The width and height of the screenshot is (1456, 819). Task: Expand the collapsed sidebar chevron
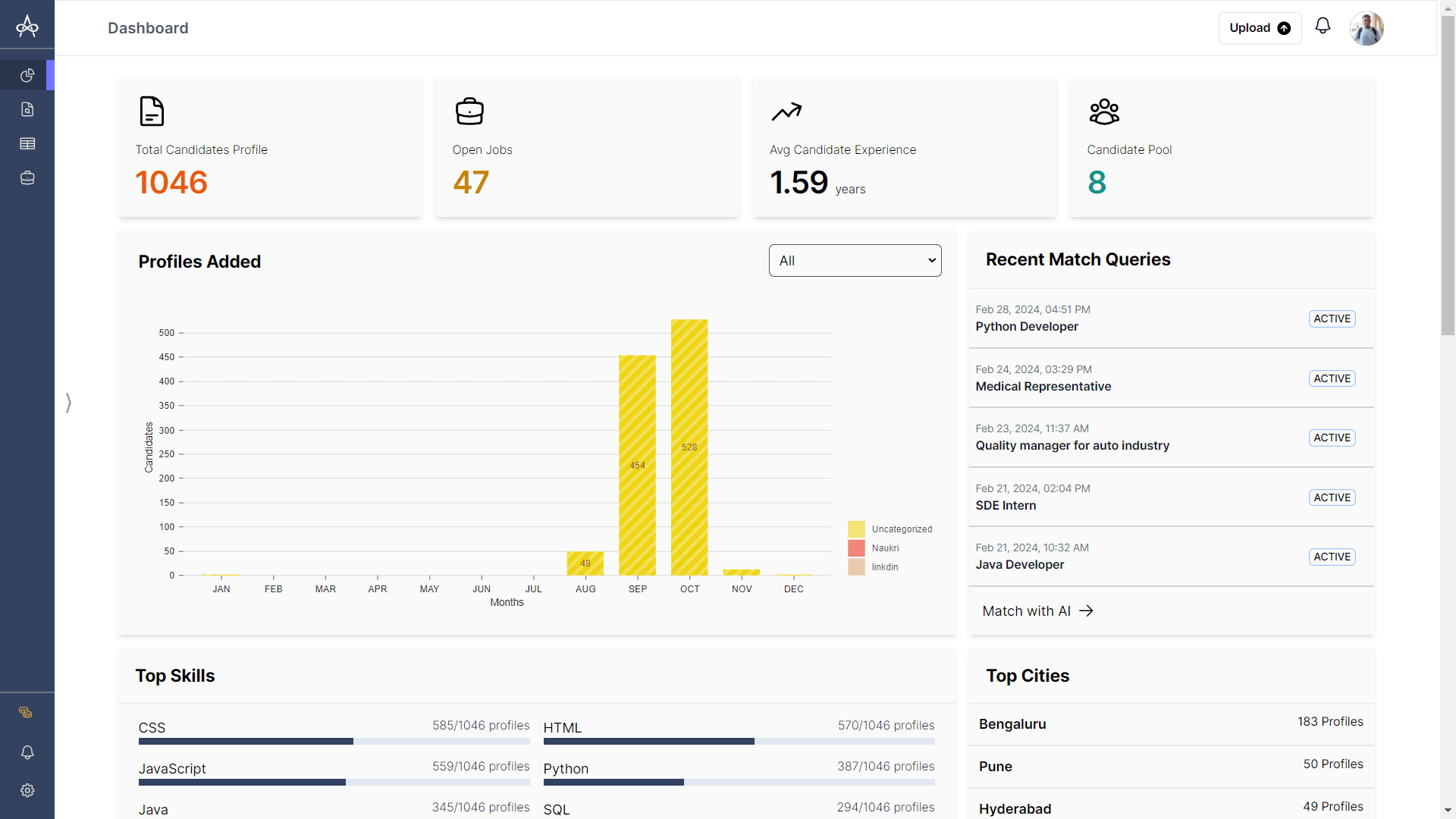[x=68, y=402]
